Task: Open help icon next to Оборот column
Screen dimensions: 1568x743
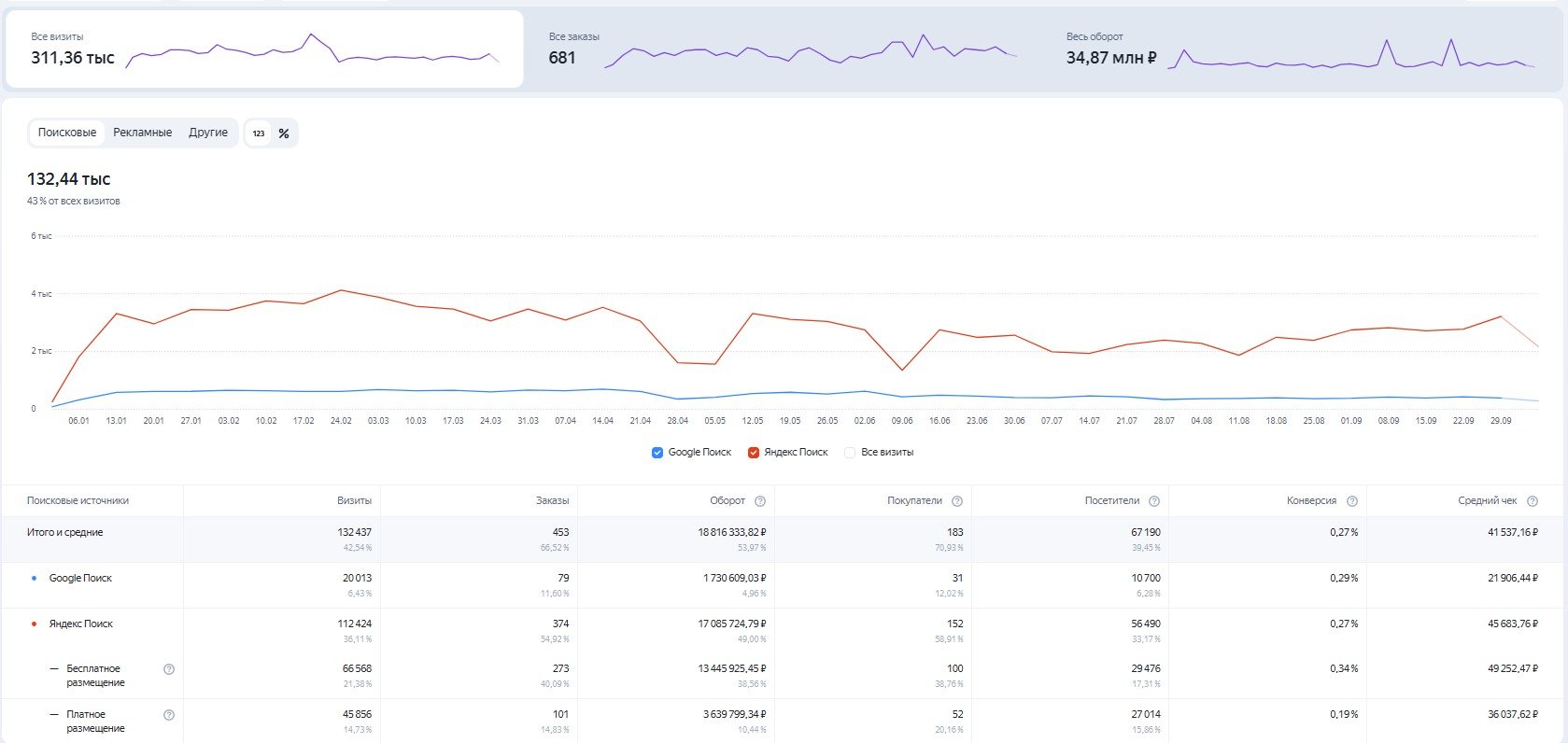Action: click(760, 501)
